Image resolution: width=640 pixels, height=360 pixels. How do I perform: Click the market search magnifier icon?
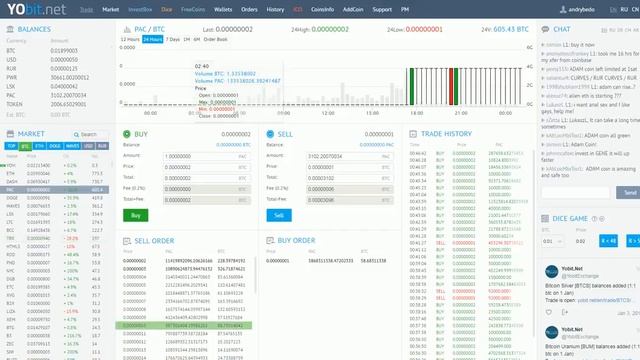click(x=76, y=134)
